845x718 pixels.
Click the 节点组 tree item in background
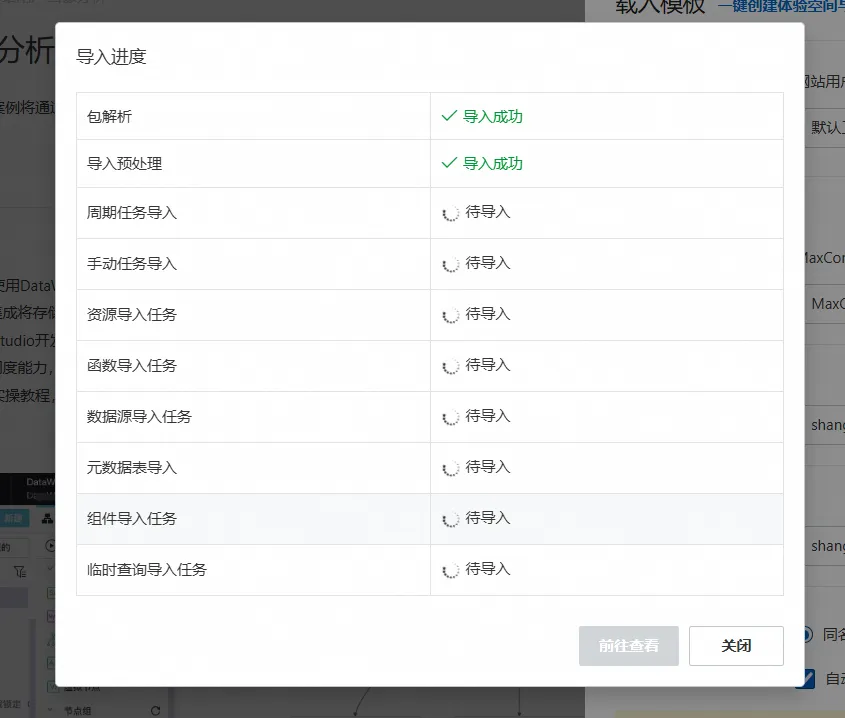[x=78, y=711]
